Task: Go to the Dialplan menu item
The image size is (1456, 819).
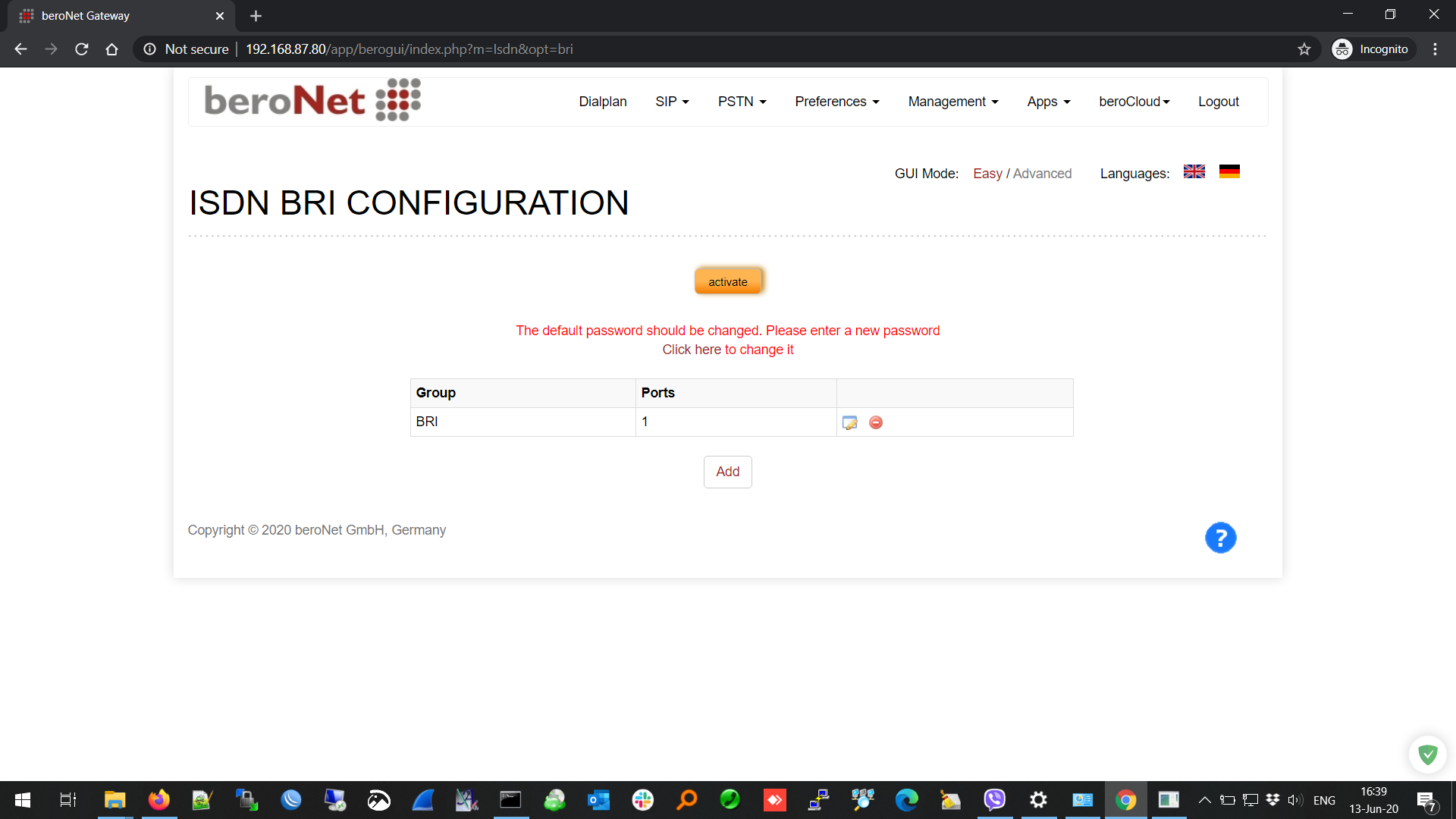Action: tap(602, 102)
